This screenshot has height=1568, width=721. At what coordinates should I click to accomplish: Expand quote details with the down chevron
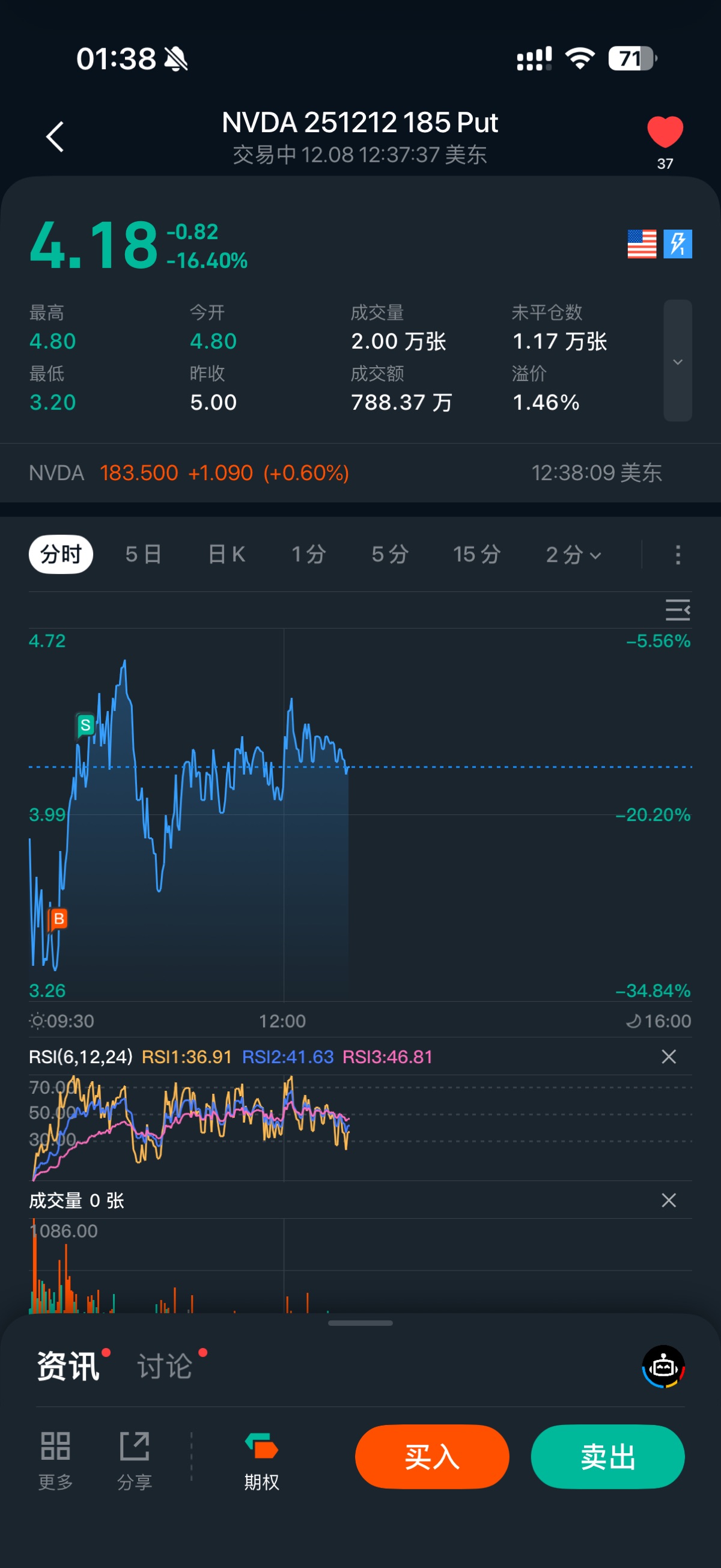678,361
